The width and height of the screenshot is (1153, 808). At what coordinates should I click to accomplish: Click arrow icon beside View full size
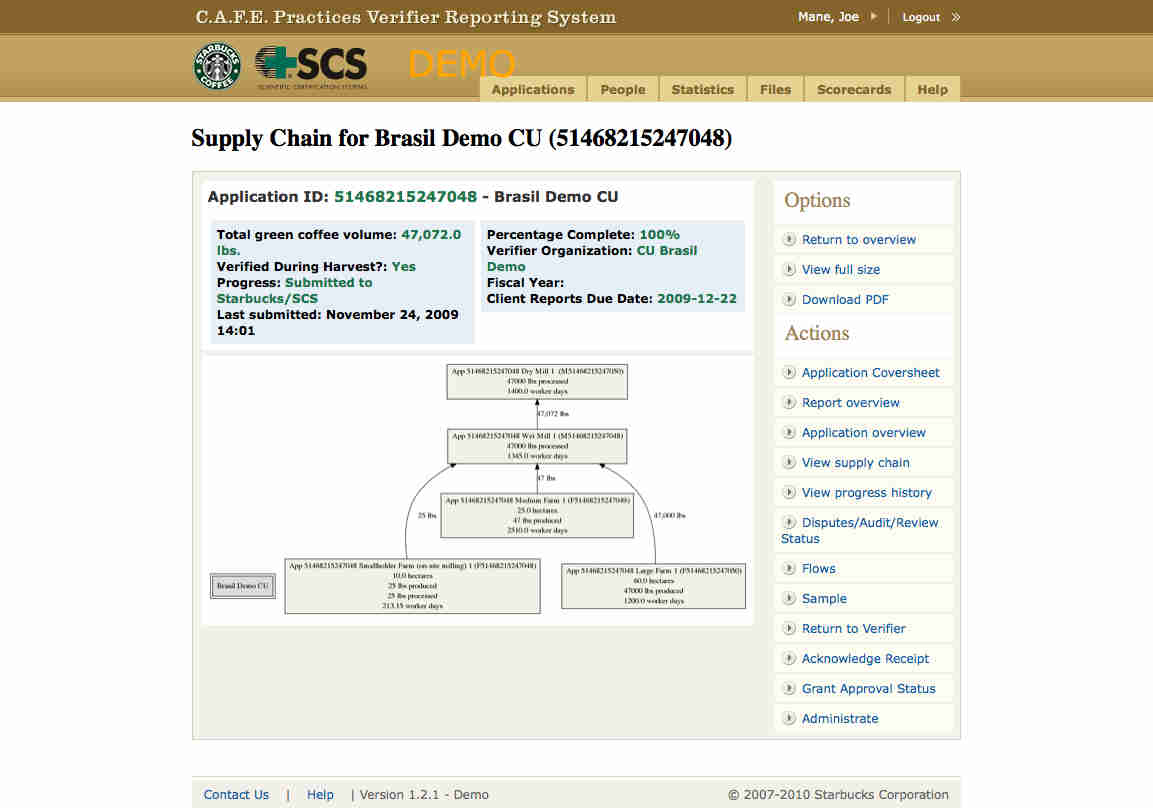click(789, 269)
